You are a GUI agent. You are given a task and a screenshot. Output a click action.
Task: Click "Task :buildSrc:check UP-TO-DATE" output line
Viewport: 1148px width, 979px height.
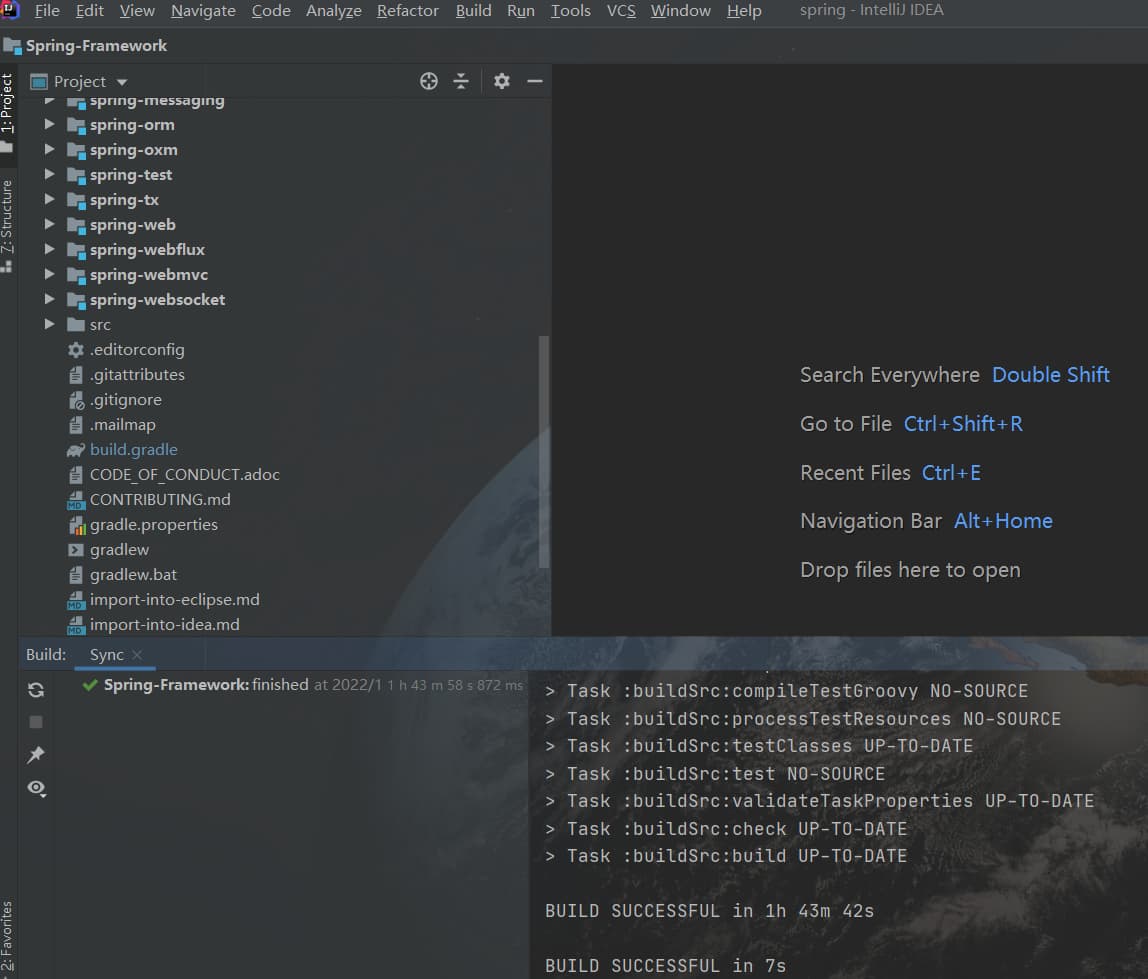[726, 829]
